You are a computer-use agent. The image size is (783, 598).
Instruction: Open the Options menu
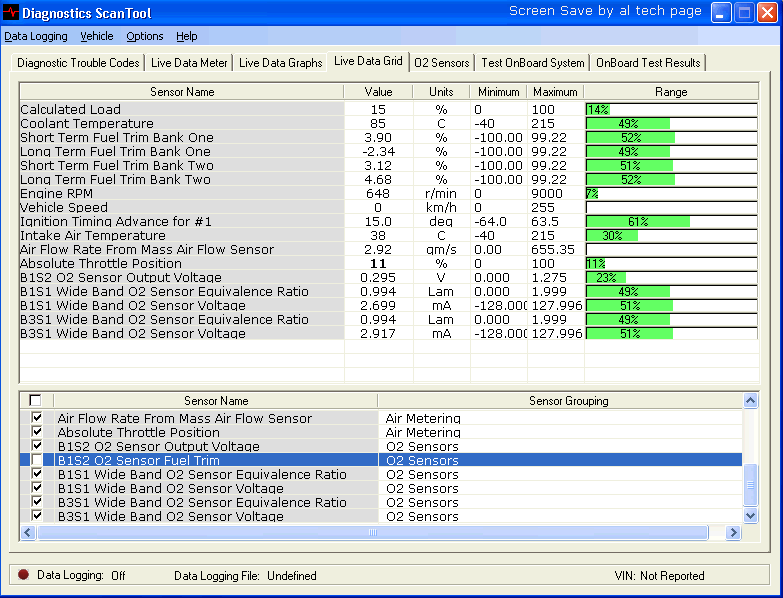point(145,36)
